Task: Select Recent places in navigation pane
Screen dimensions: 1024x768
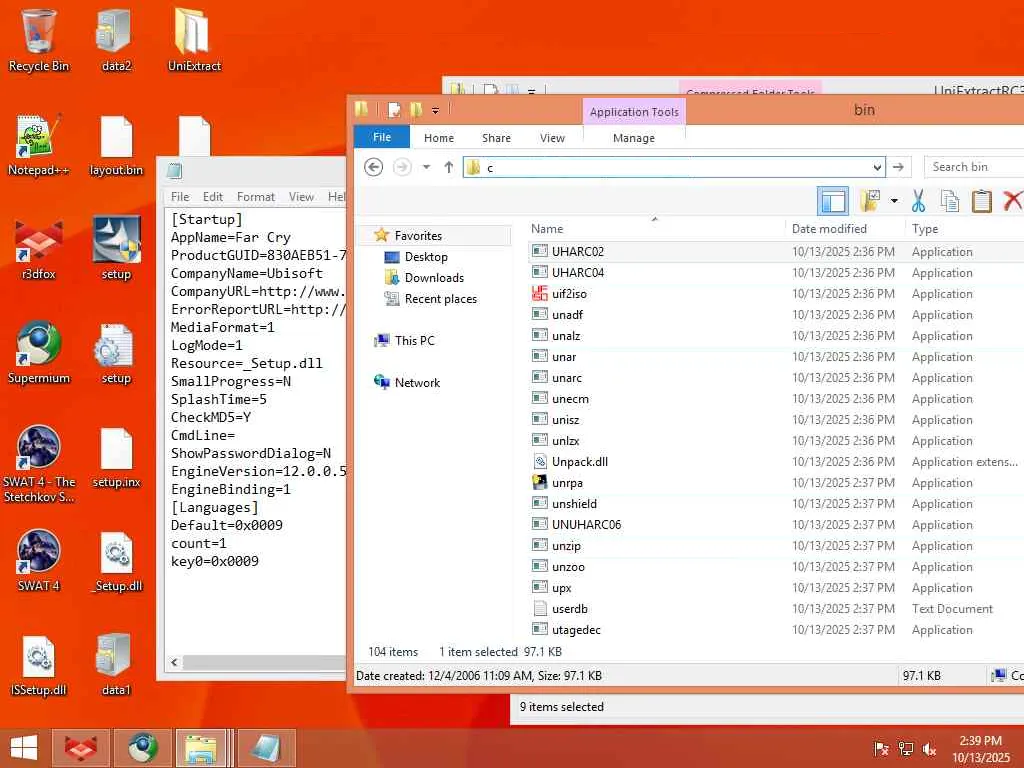Action: point(440,298)
